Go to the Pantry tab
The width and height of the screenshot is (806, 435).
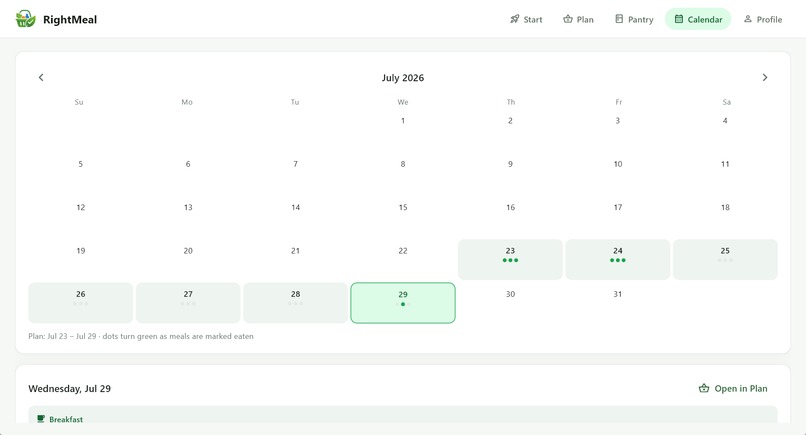pyautogui.click(x=634, y=19)
